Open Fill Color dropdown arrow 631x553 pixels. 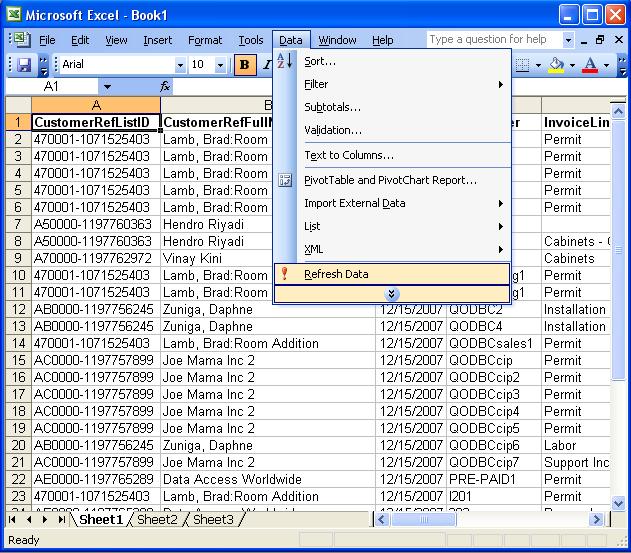tap(572, 65)
